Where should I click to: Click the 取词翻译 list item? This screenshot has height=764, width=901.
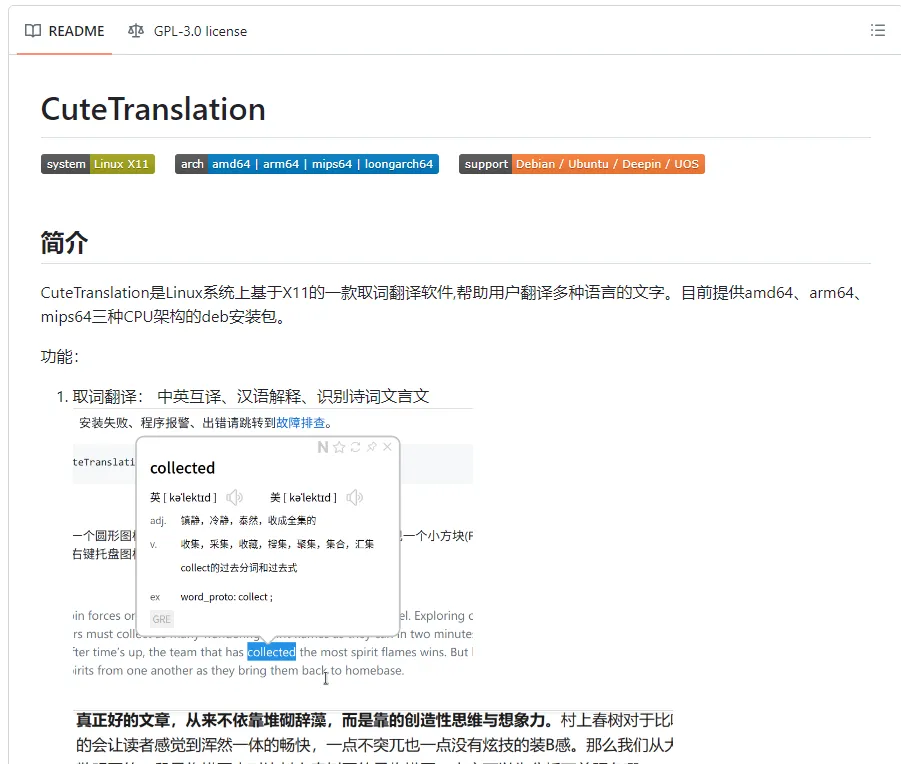click(x=251, y=396)
